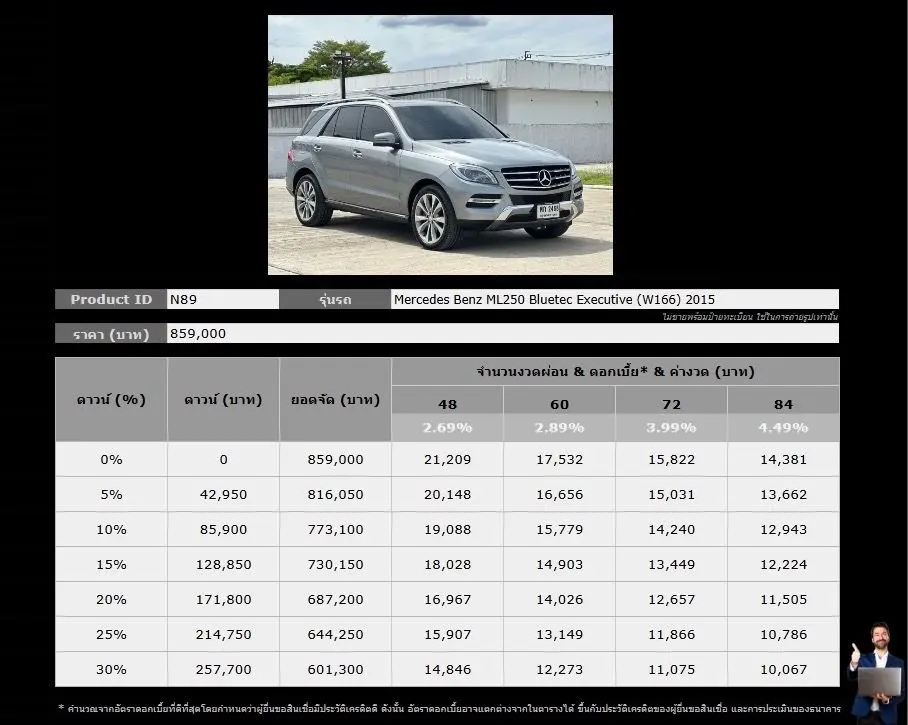
Task: Click the 12,657 monthly payment cell
Action: [671, 599]
